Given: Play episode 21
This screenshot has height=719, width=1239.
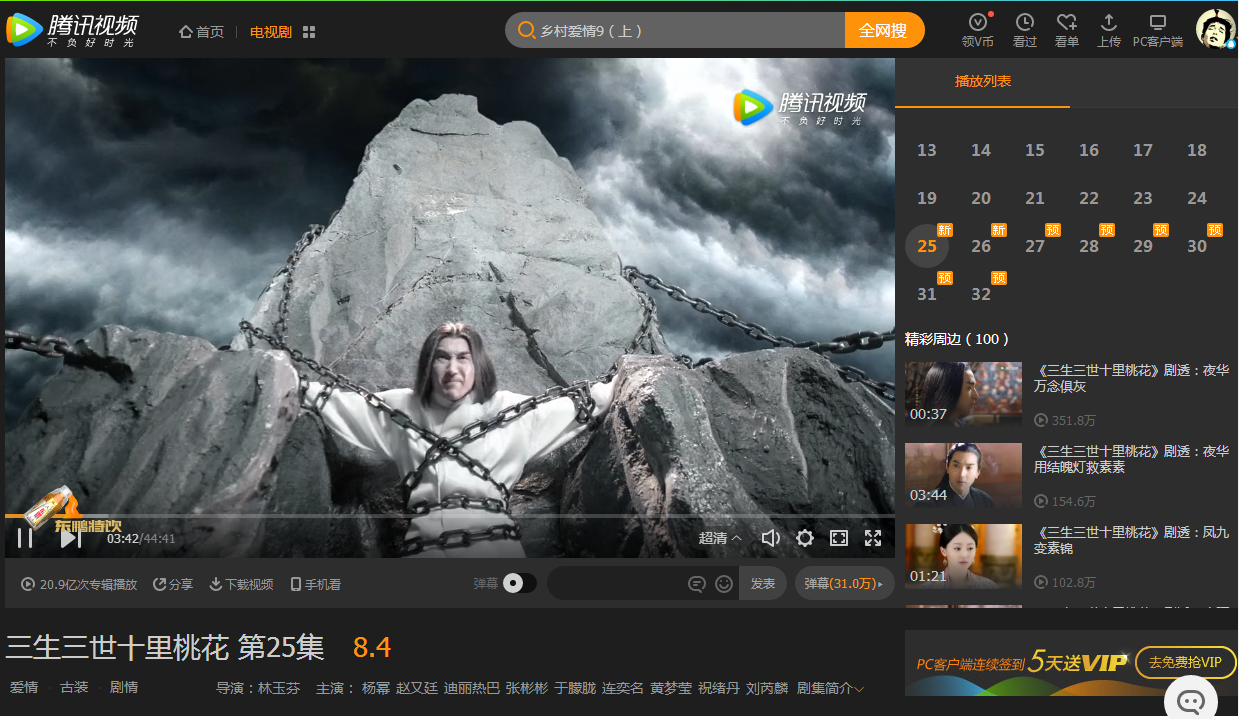Looking at the screenshot, I should [x=1035, y=198].
